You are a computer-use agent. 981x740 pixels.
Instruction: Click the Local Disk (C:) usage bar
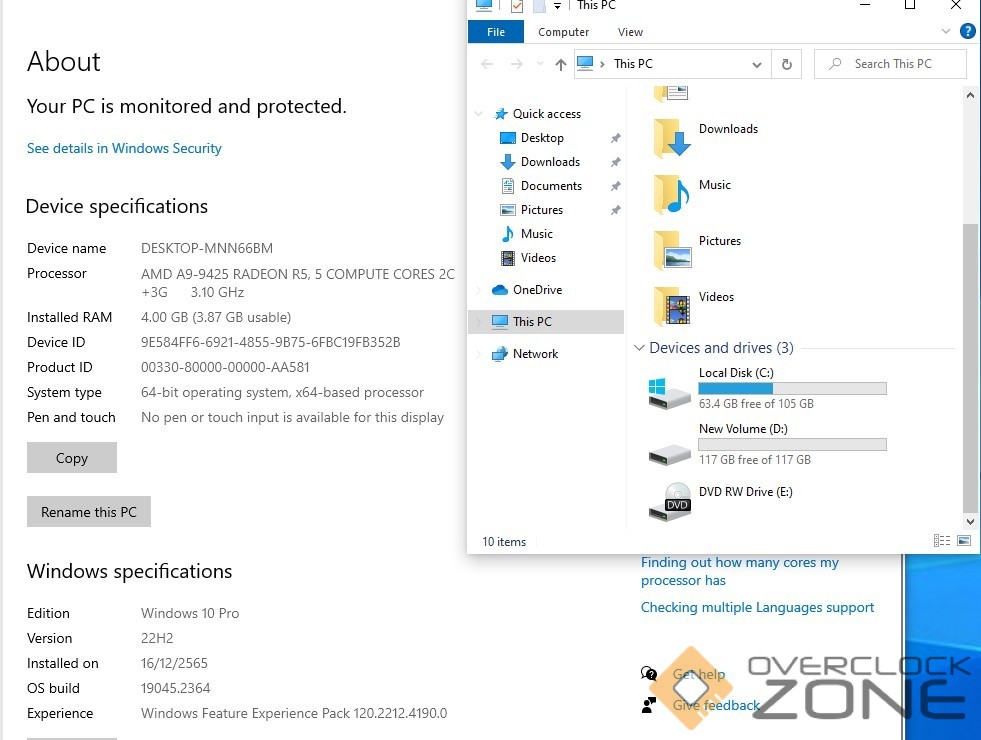(792, 388)
